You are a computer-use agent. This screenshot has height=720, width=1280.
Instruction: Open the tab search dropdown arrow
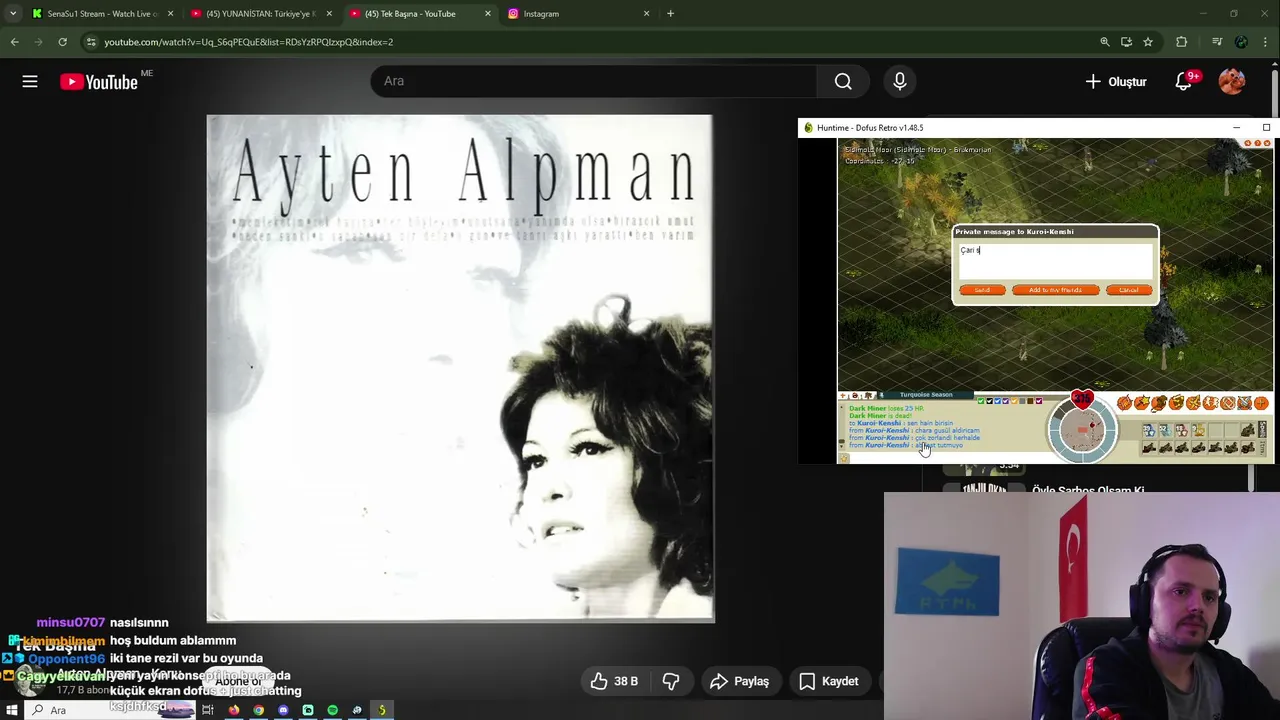[x=12, y=14]
